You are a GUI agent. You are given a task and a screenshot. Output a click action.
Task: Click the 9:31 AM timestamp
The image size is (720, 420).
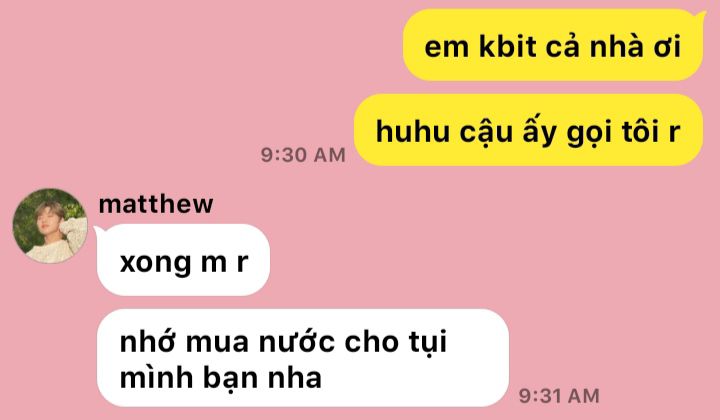pyautogui.click(x=559, y=396)
